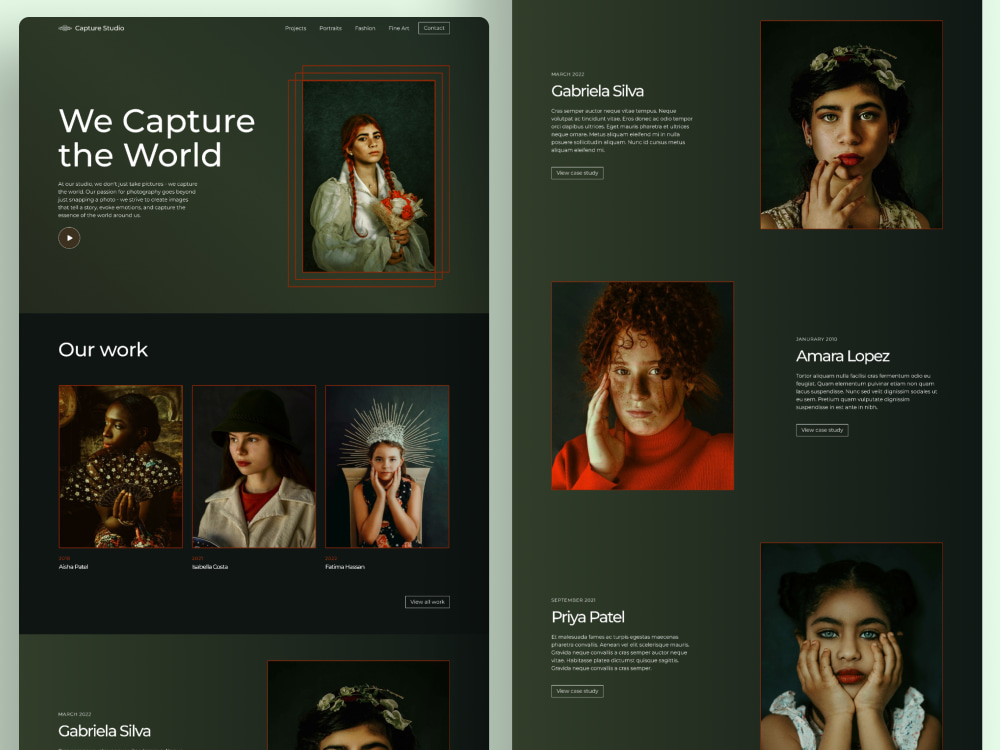
Task: Click the View all work button
Action: (427, 601)
